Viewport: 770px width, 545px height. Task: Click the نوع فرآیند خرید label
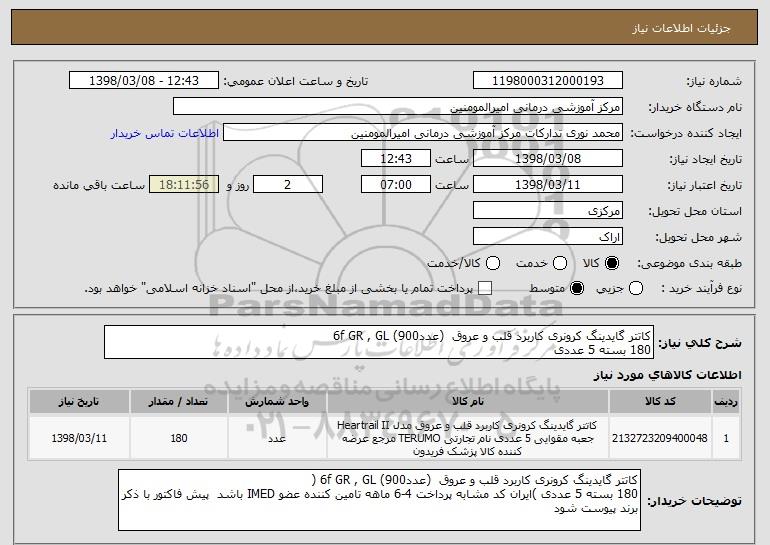[x=702, y=289]
